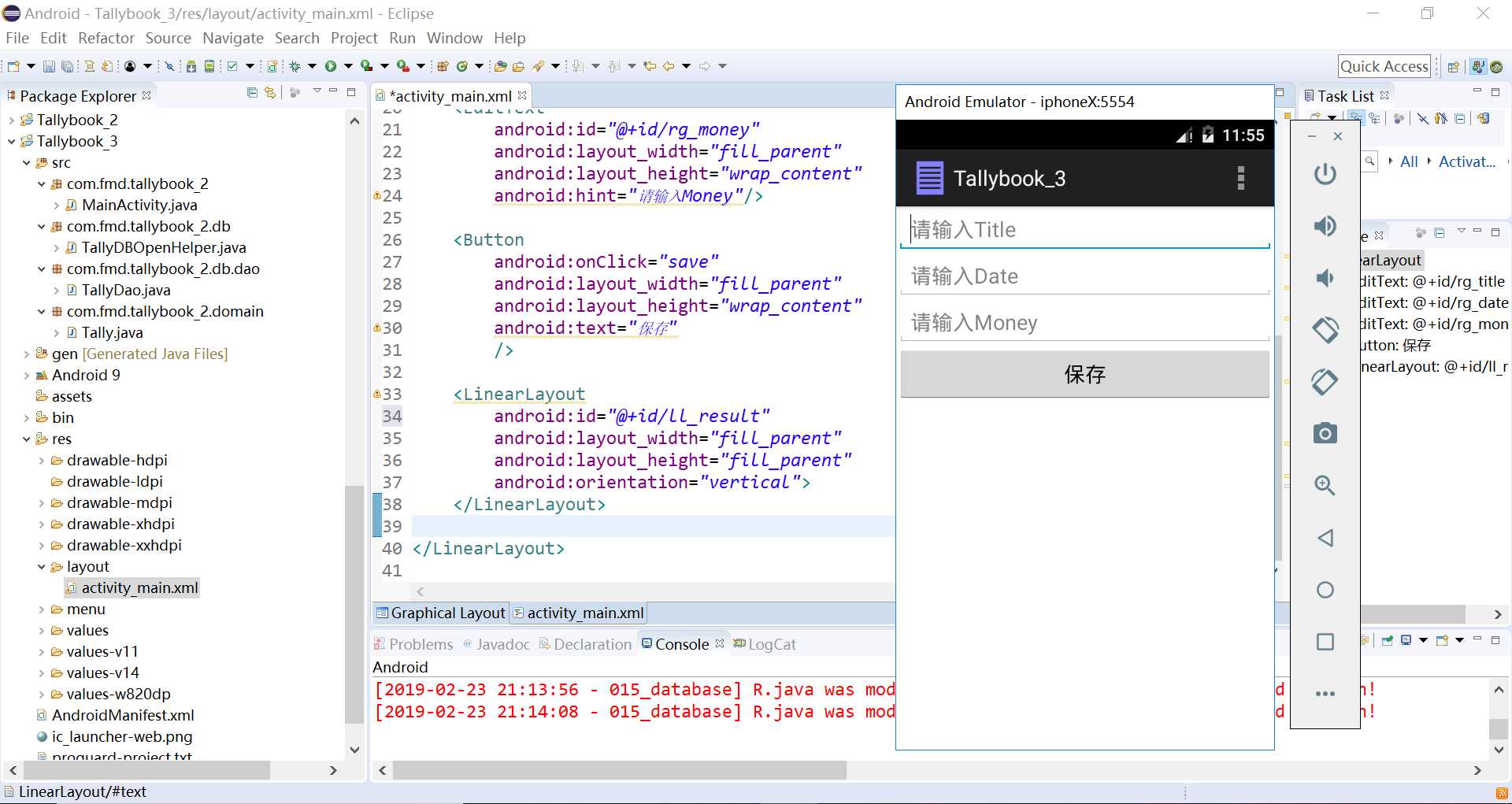
Task: Open the Android Virtual Device Manager icon
Action: coord(209,66)
